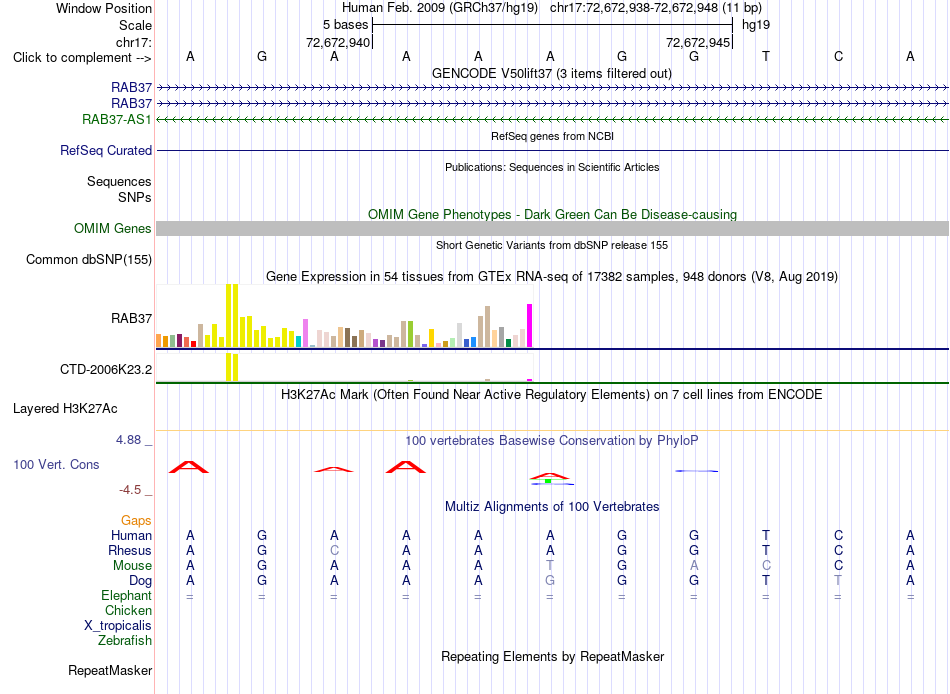This screenshot has height=694, width=950.
Task: Open the RefSeq Curated track label
Action: (106, 150)
